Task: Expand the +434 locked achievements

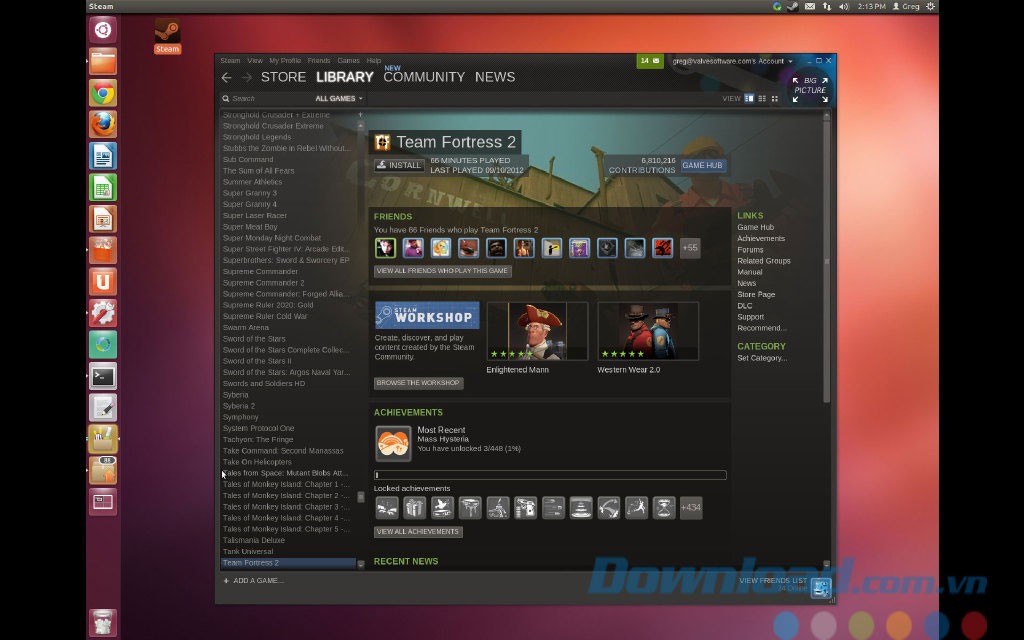Action: (689, 507)
